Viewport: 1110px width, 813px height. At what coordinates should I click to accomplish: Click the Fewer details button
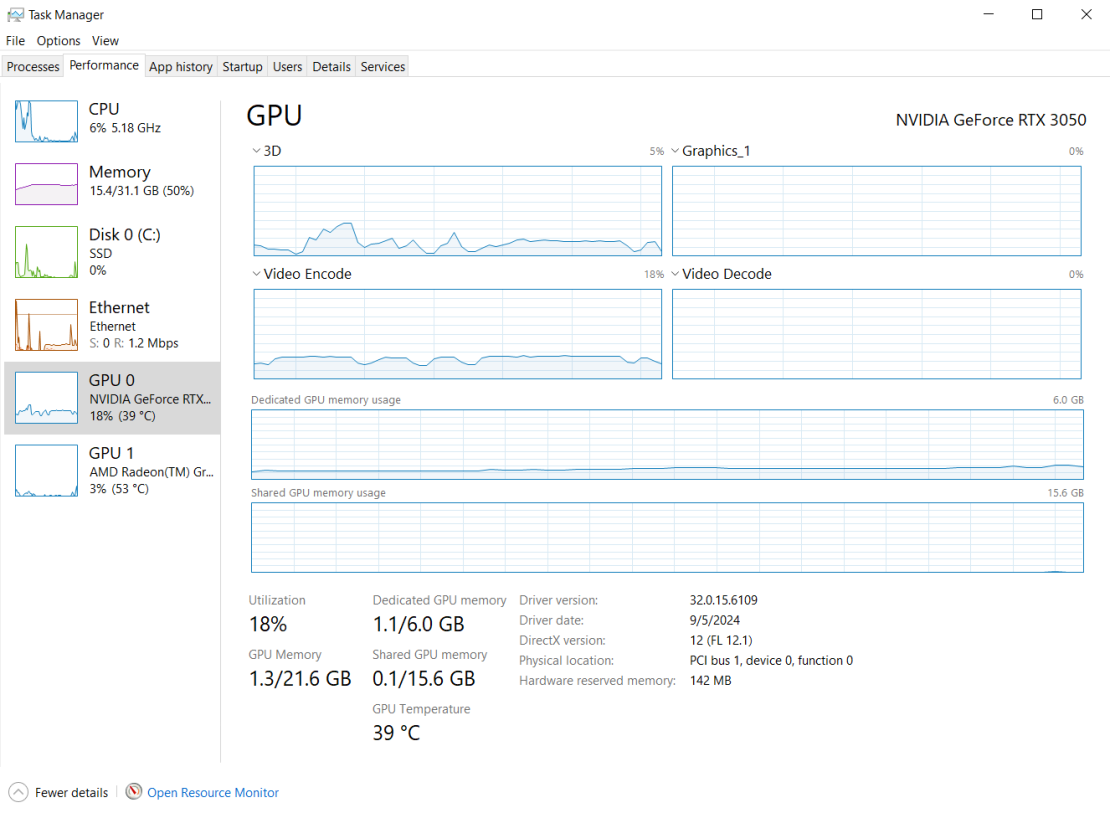[x=71, y=793]
